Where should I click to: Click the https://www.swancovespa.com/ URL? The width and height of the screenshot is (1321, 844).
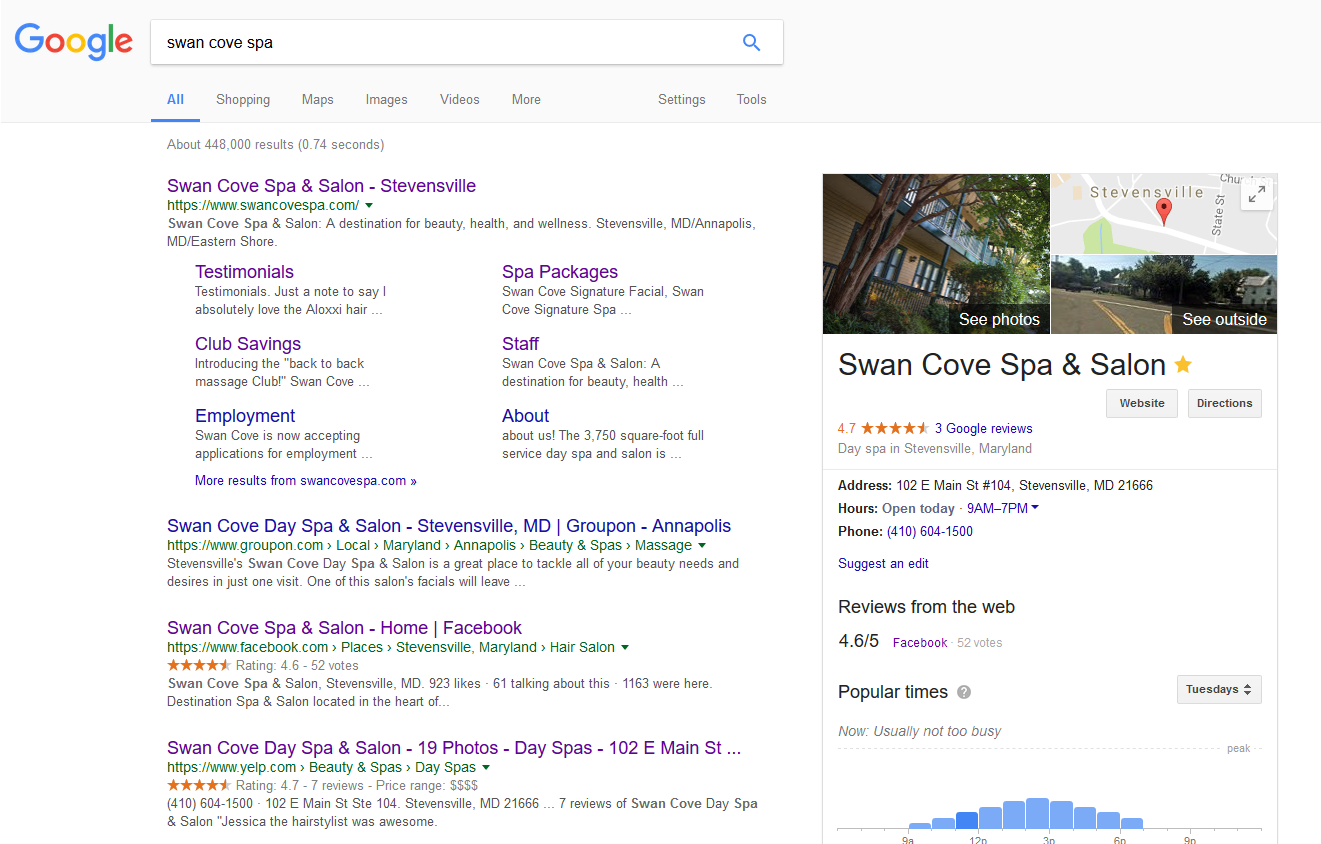tap(263, 206)
